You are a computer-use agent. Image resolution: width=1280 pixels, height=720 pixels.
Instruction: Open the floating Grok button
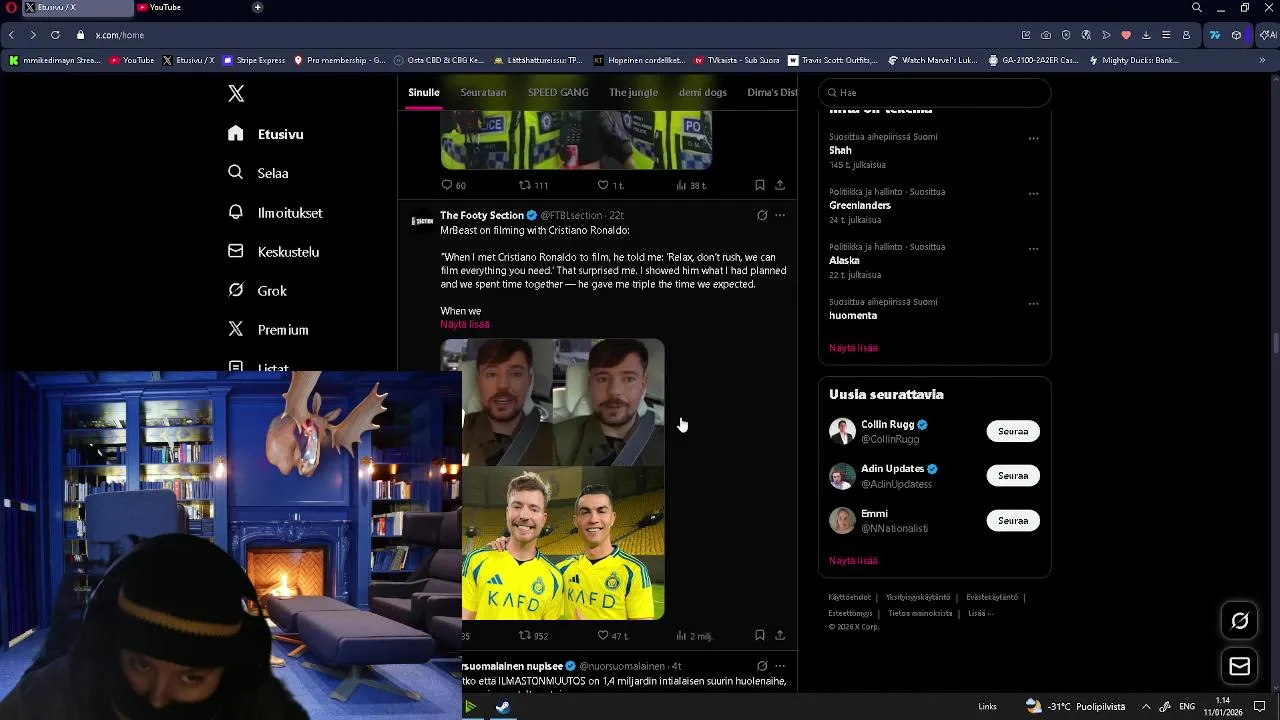1239,621
